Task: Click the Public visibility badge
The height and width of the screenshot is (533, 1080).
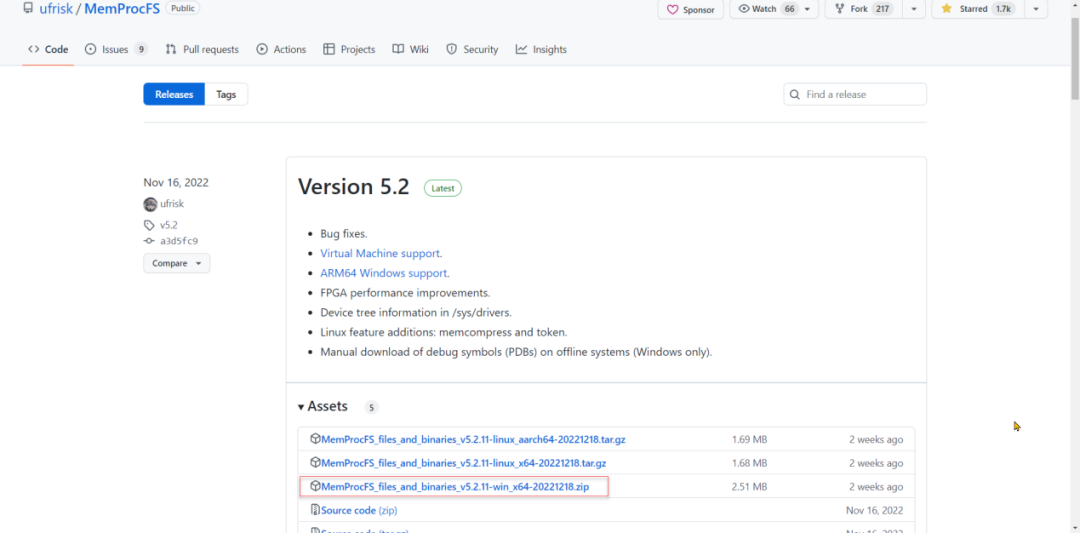Action: pos(183,9)
